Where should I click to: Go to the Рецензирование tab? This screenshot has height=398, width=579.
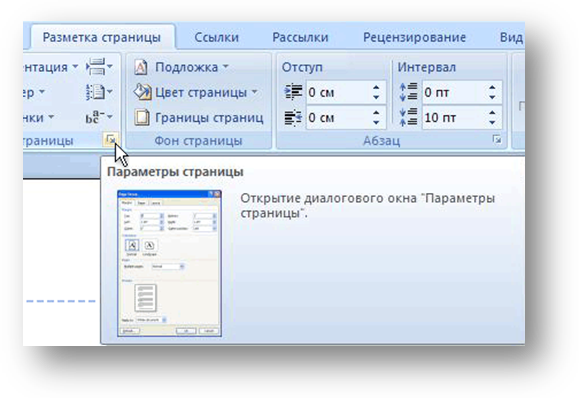414,37
